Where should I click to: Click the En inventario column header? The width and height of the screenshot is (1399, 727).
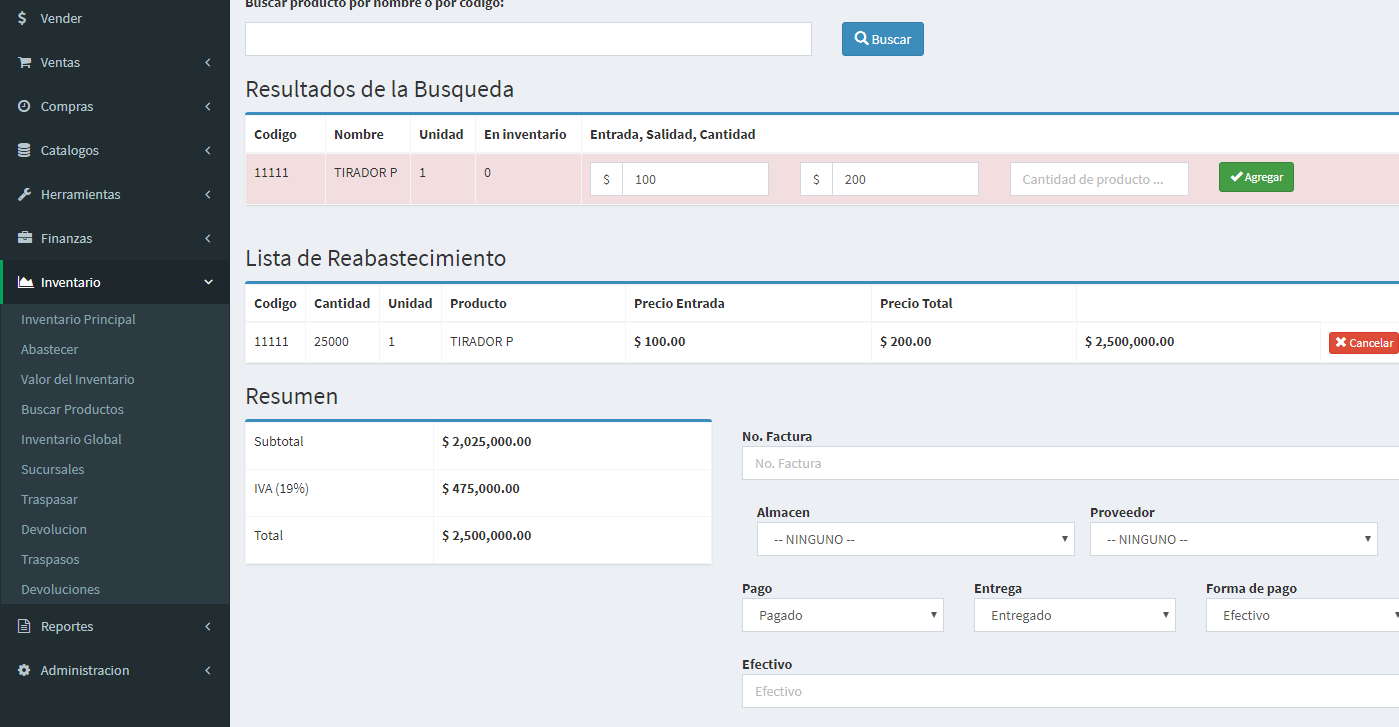pos(525,134)
